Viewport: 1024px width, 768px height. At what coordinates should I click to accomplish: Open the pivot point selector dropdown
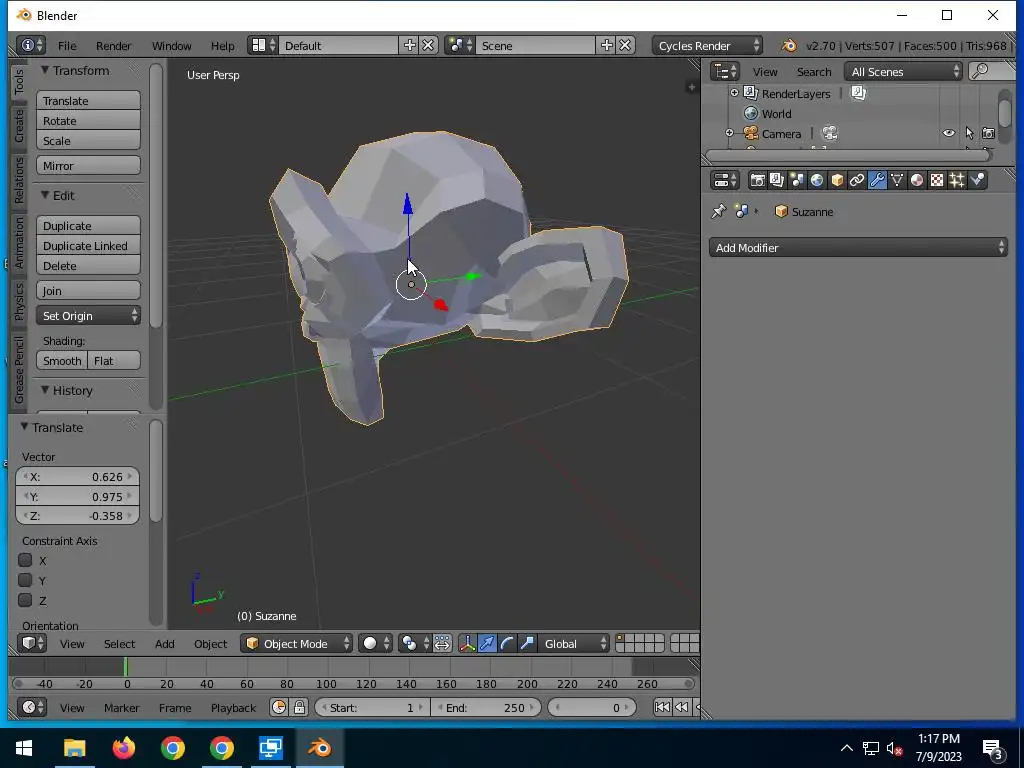(414, 644)
